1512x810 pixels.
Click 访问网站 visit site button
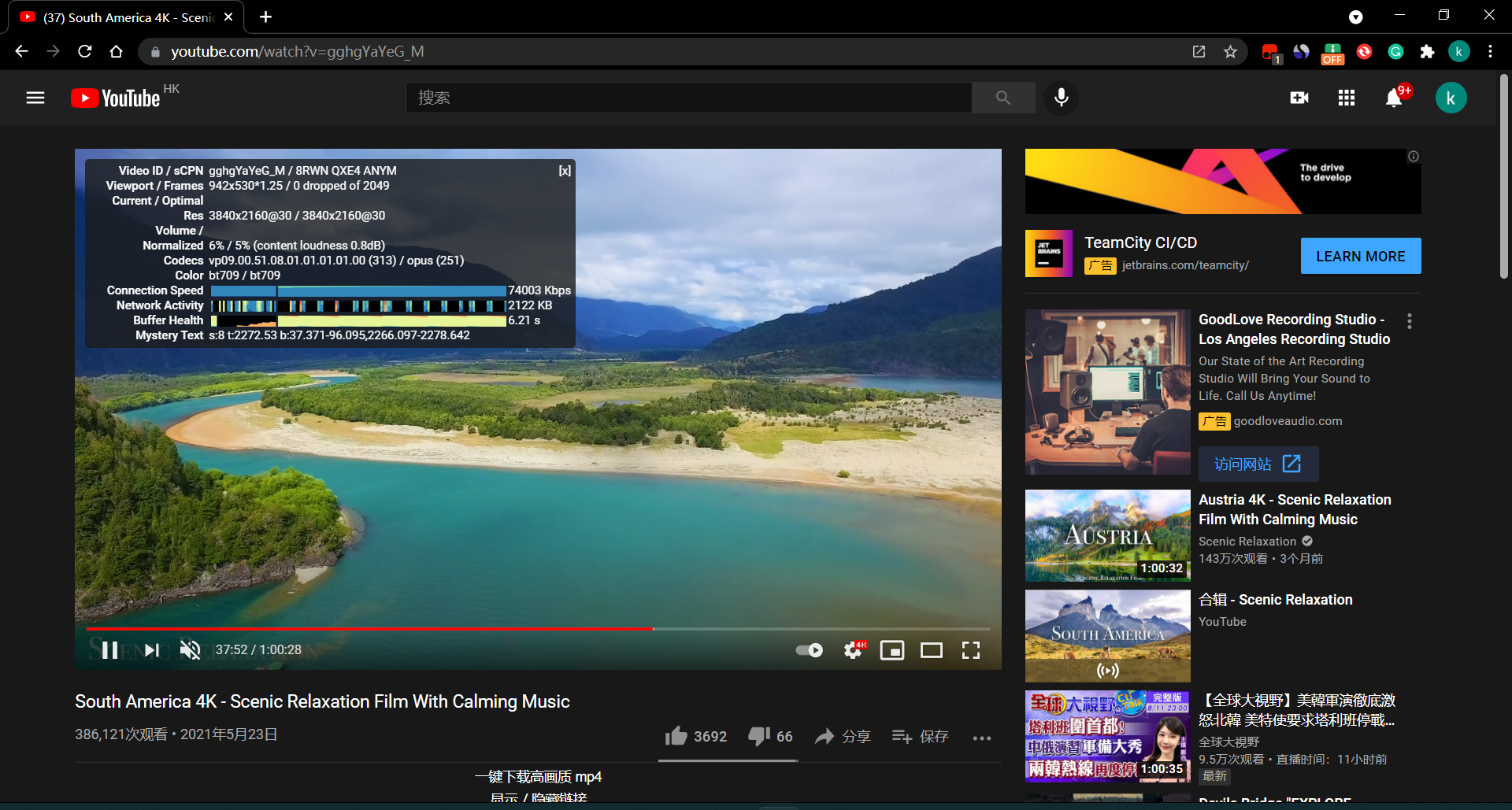(x=1258, y=464)
